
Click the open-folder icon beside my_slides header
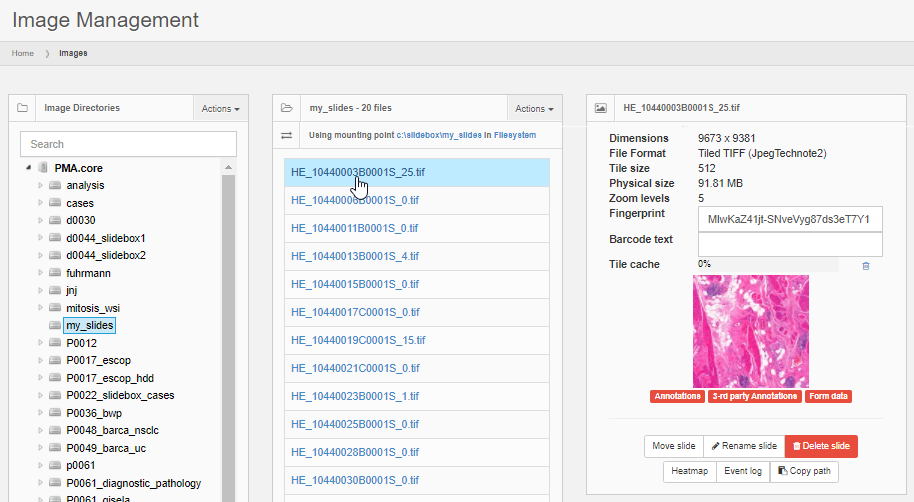click(x=286, y=108)
